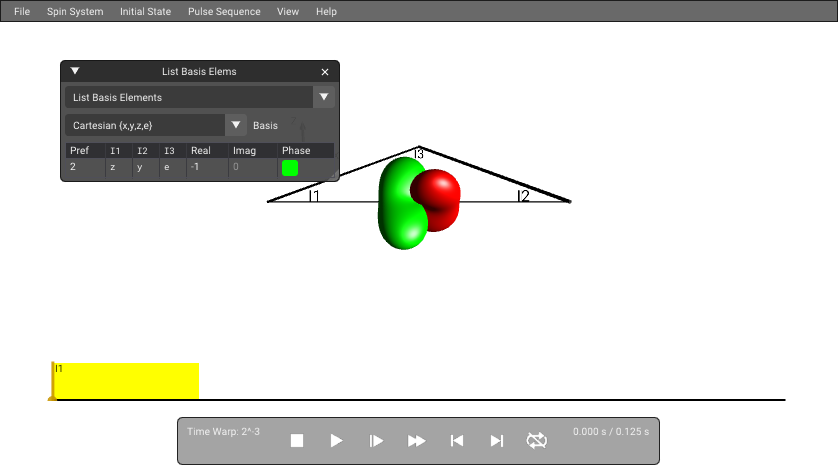Viewport: 838px width, 465px height.
Task: Collapse the List Basis Elems panel triangle
Action: click(75, 71)
